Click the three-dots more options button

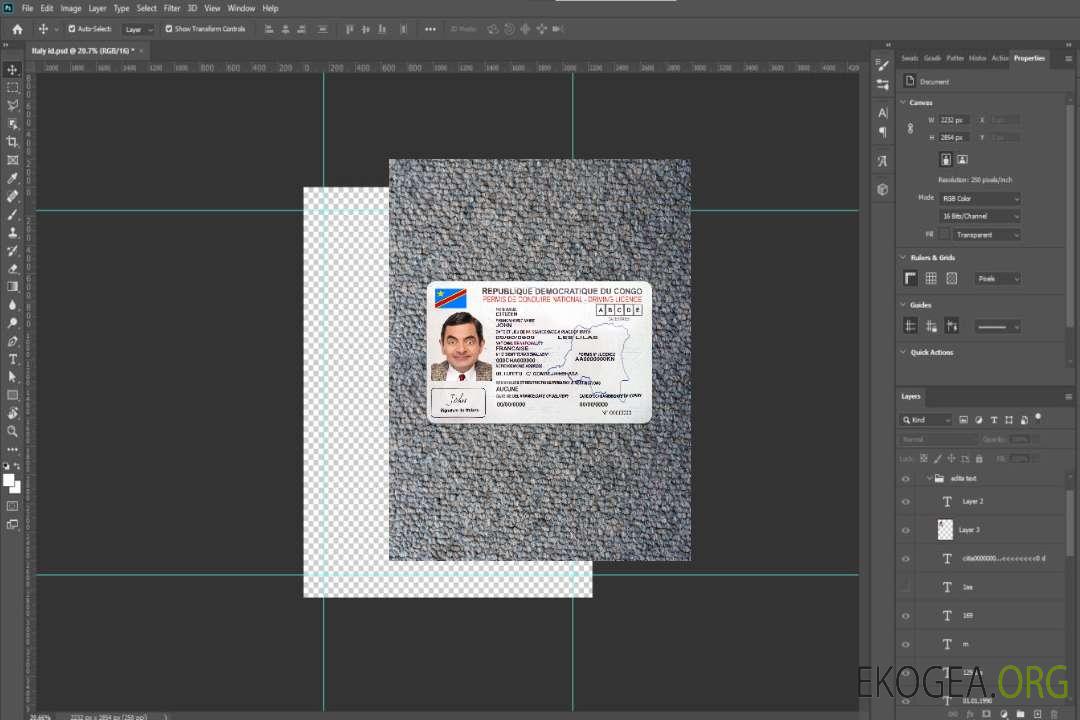[x=430, y=29]
